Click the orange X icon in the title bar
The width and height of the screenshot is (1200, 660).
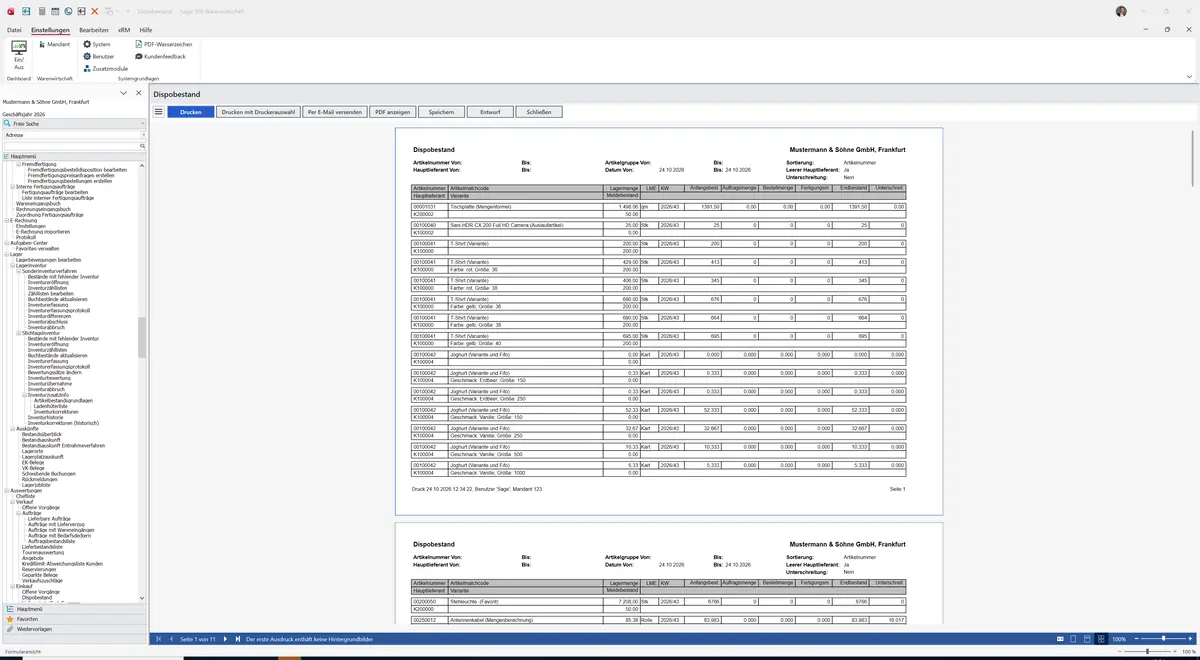[x=94, y=10]
